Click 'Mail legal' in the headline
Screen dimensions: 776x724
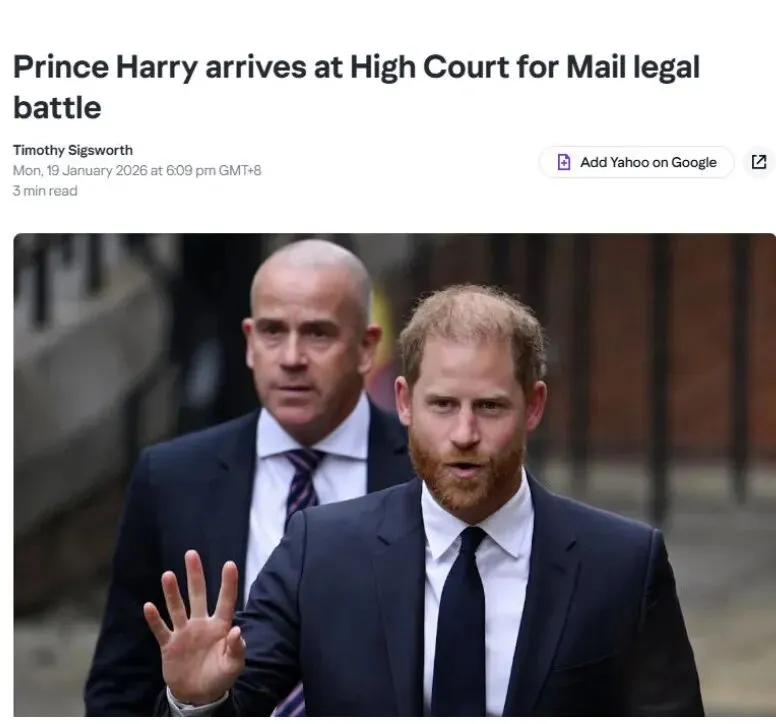[x=633, y=68]
